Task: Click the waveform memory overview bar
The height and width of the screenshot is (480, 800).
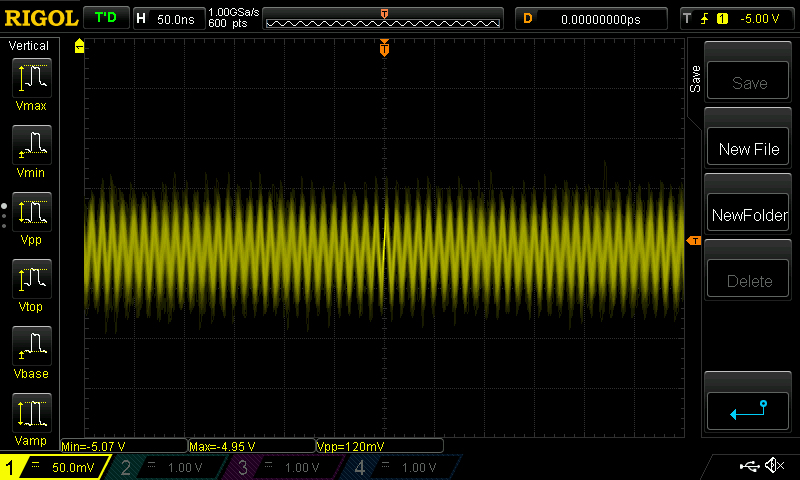Action: point(385,20)
